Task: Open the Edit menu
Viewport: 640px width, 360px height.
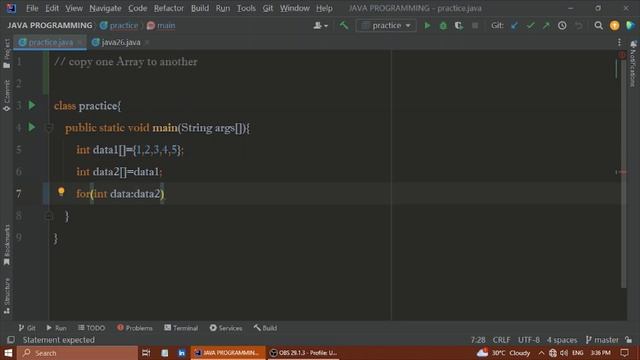Action: (x=52, y=8)
